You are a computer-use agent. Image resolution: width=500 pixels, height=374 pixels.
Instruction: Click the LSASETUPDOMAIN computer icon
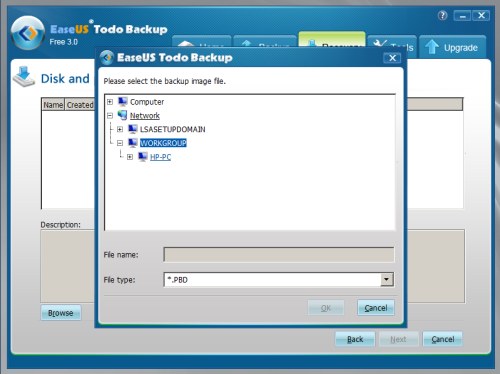[133, 129]
